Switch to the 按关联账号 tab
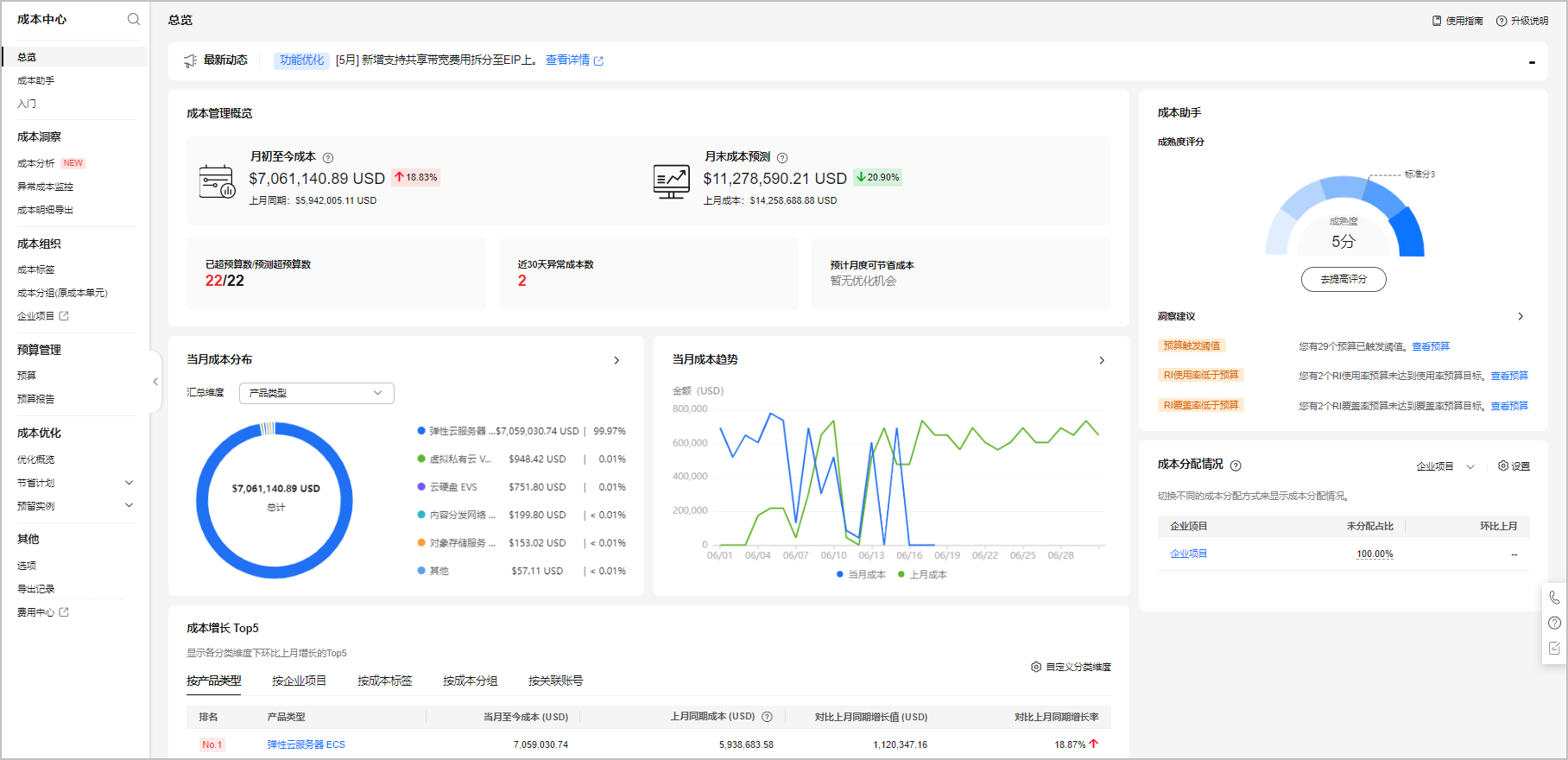The height and width of the screenshot is (760, 1568). point(556,681)
